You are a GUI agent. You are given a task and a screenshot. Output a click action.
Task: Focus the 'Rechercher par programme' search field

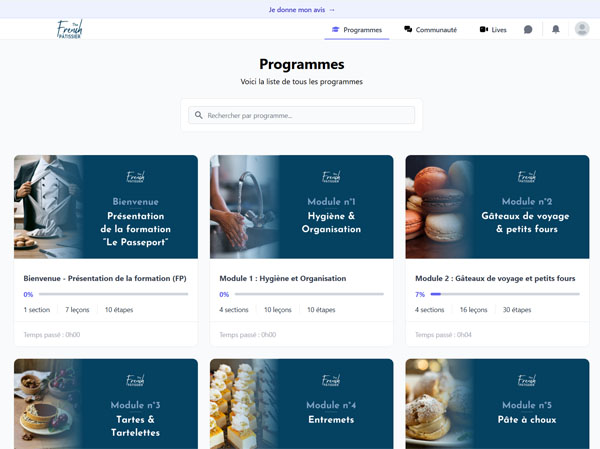point(302,115)
